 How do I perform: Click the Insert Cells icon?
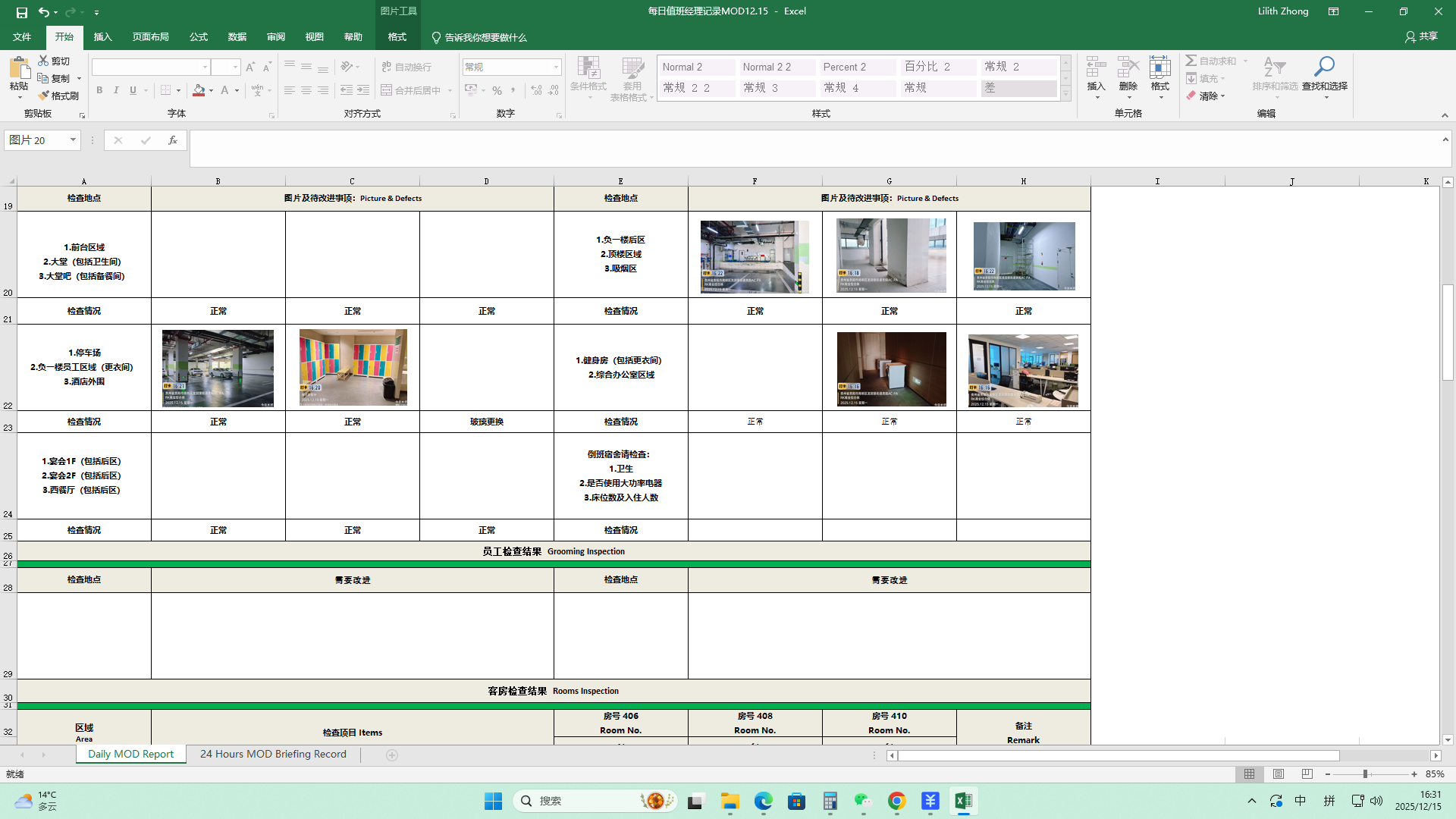[x=1096, y=67]
